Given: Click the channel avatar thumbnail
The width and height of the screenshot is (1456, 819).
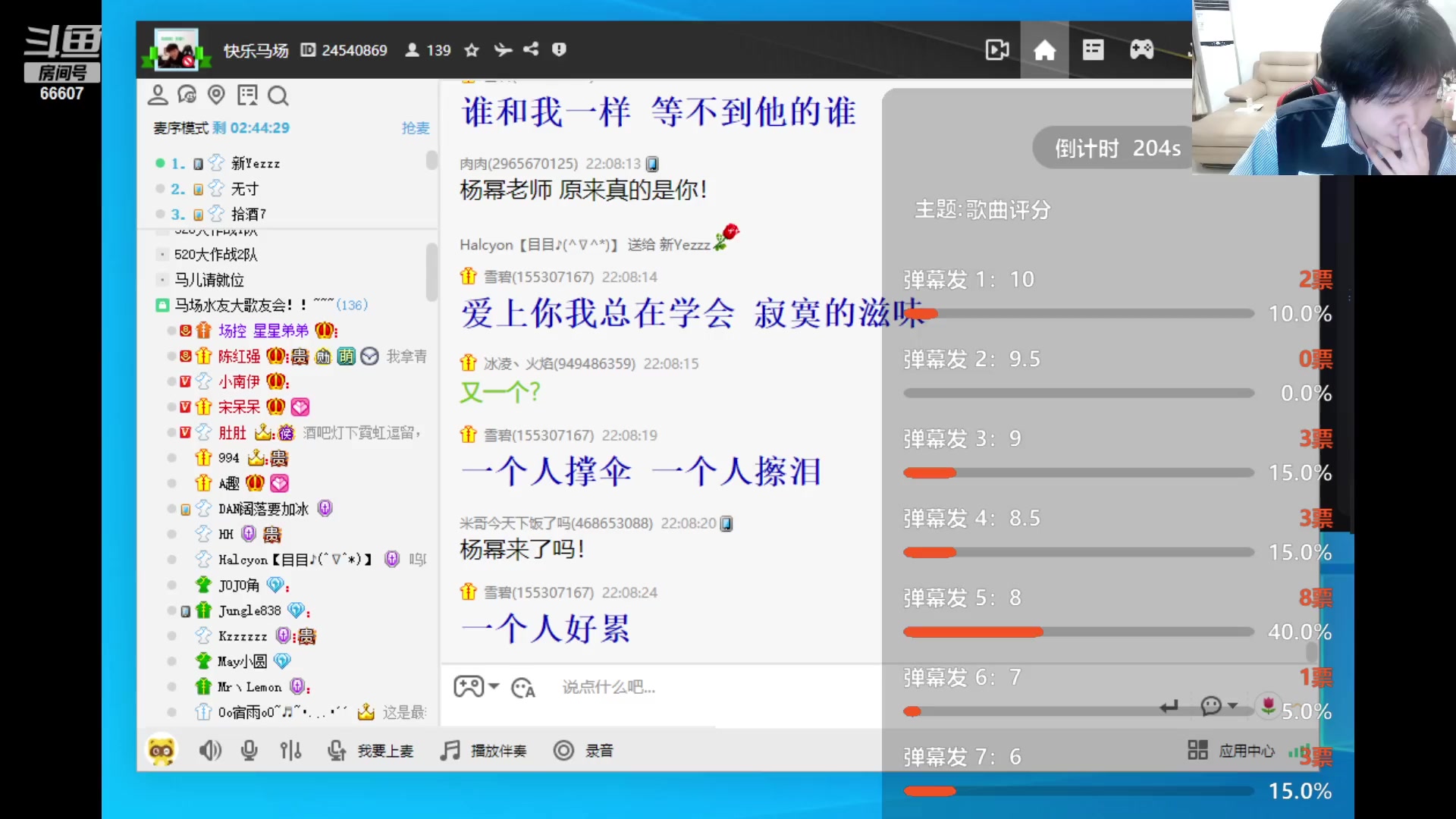Looking at the screenshot, I should coord(177,49).
